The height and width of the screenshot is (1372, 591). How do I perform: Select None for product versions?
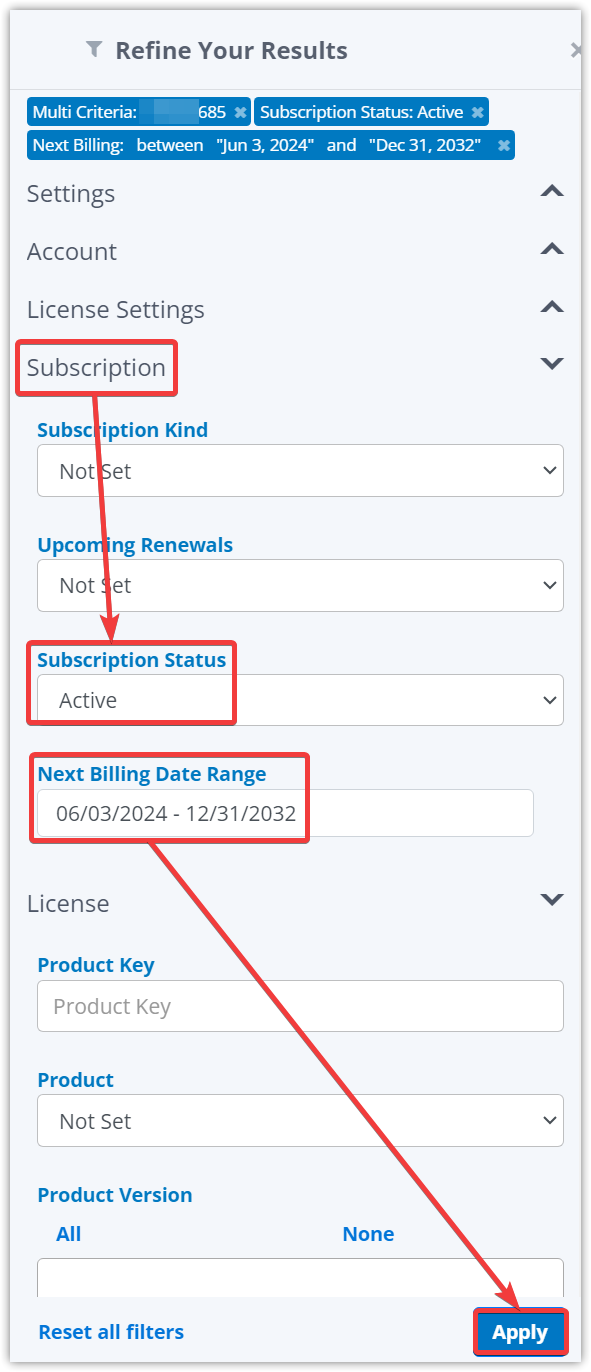(x=368, y=1234)
